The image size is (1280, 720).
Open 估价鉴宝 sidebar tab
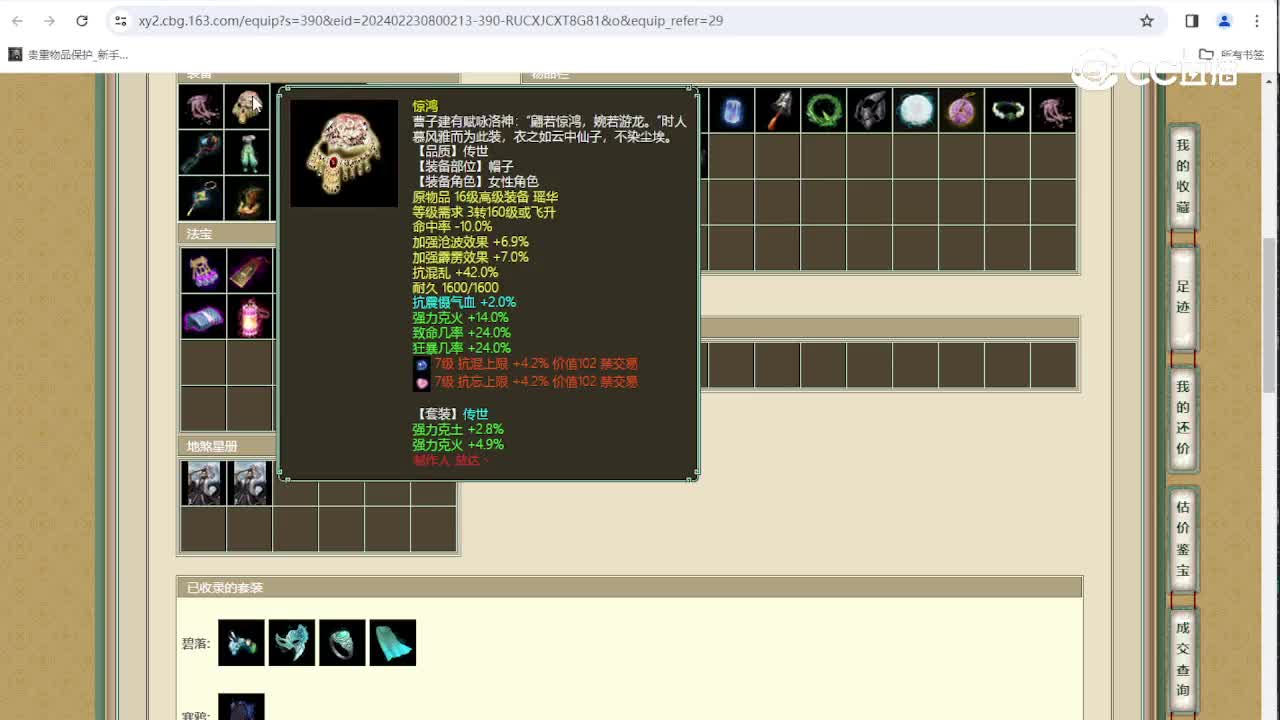coord(1183,538)
